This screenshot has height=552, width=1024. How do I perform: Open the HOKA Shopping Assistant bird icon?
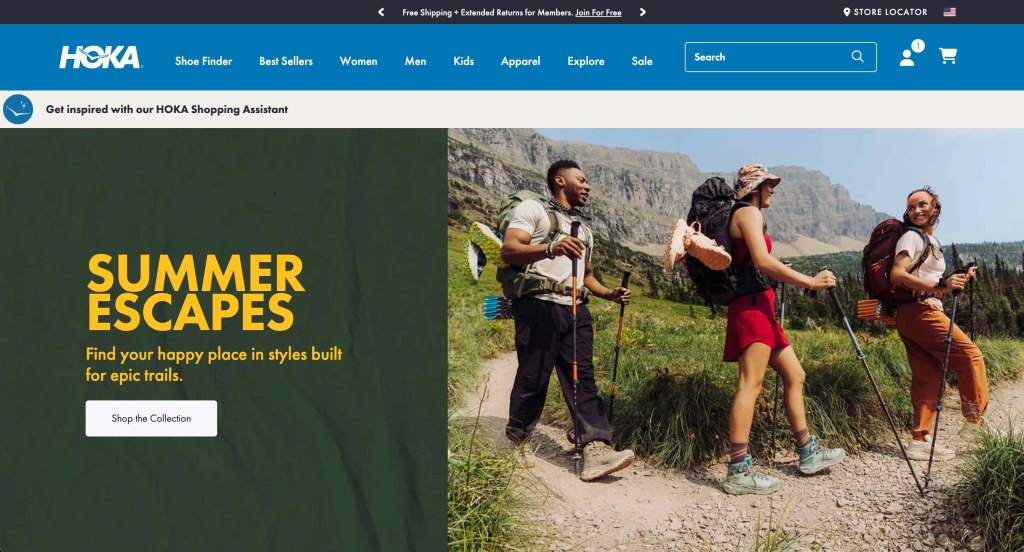(x=18, y=109)
